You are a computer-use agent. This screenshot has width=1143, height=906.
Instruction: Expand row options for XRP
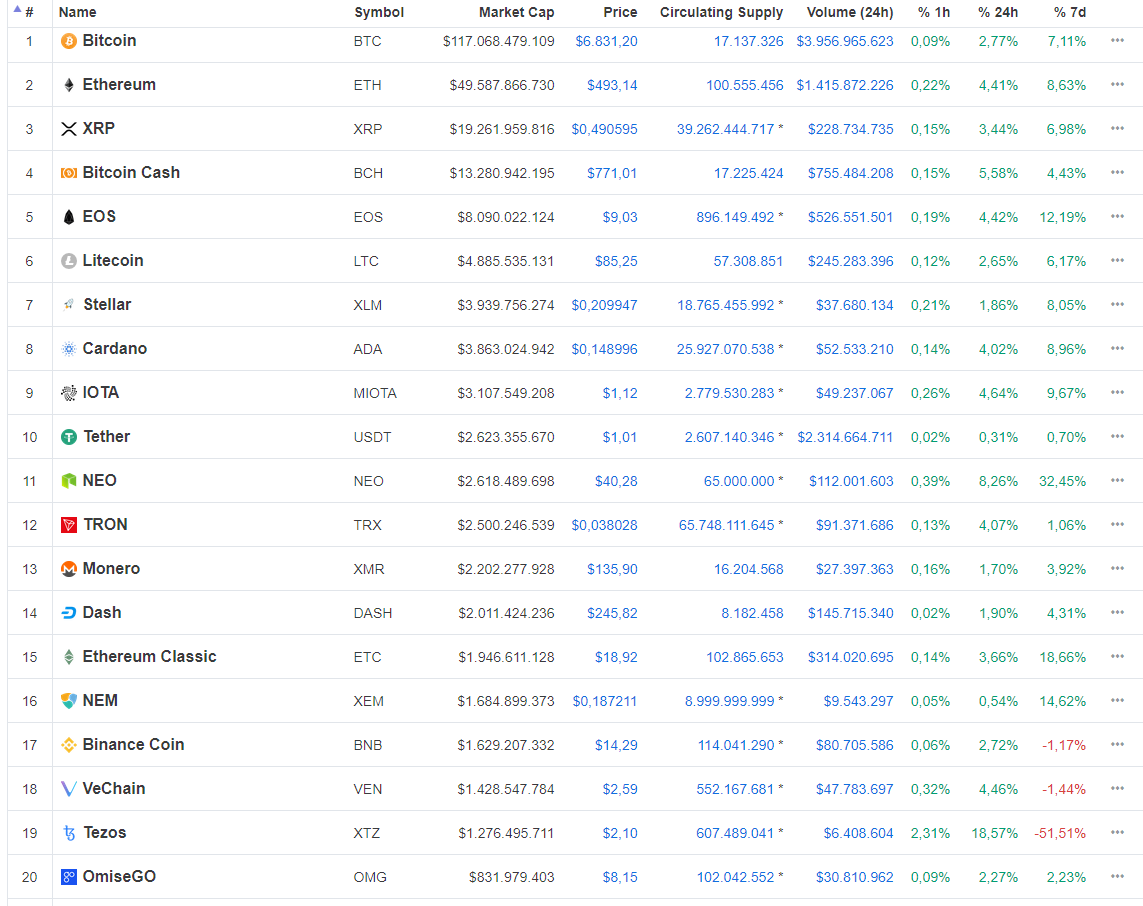point(1117,128)
